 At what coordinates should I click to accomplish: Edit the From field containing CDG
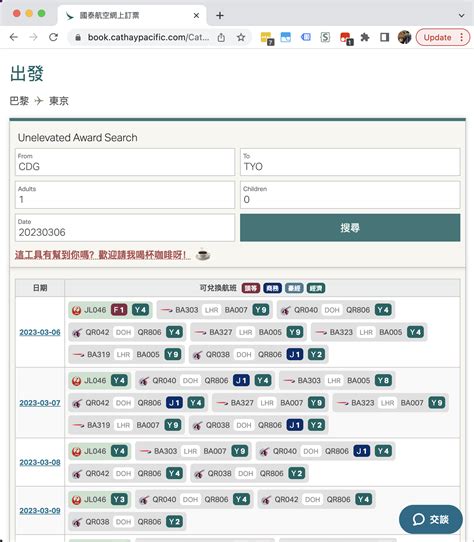[125, 162]
